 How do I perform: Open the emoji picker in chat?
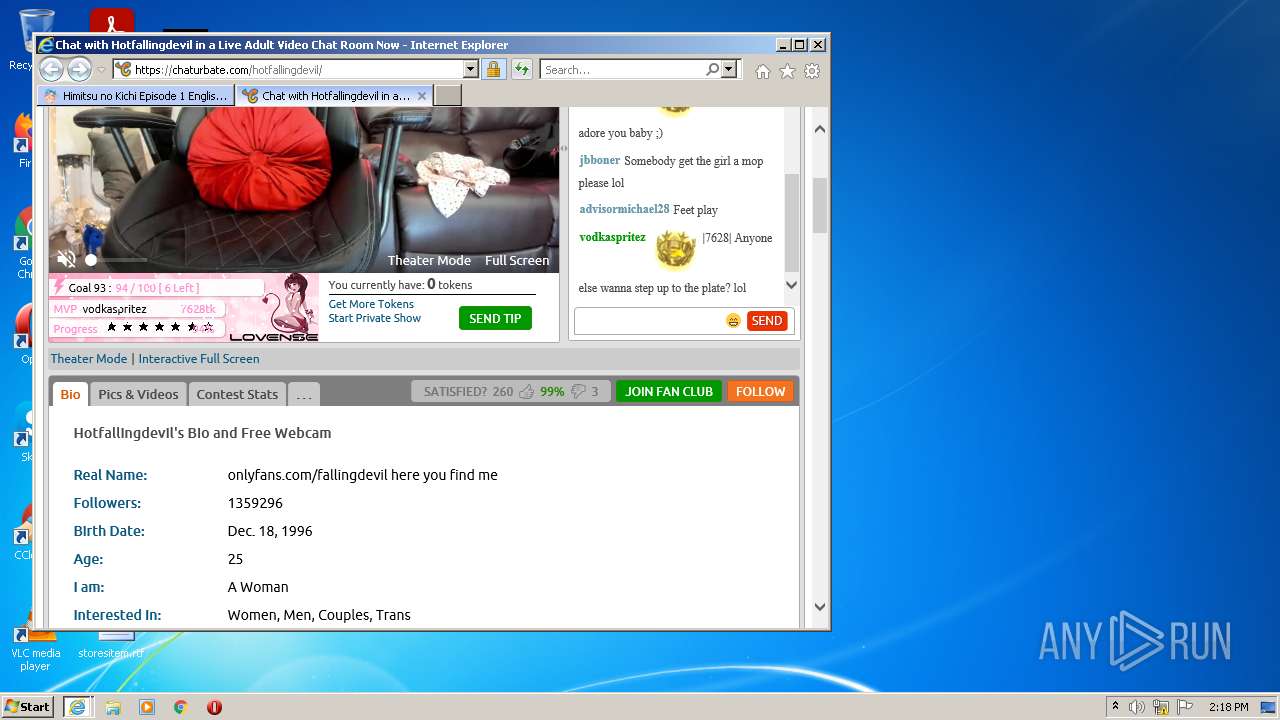click(x=733, y=321)
